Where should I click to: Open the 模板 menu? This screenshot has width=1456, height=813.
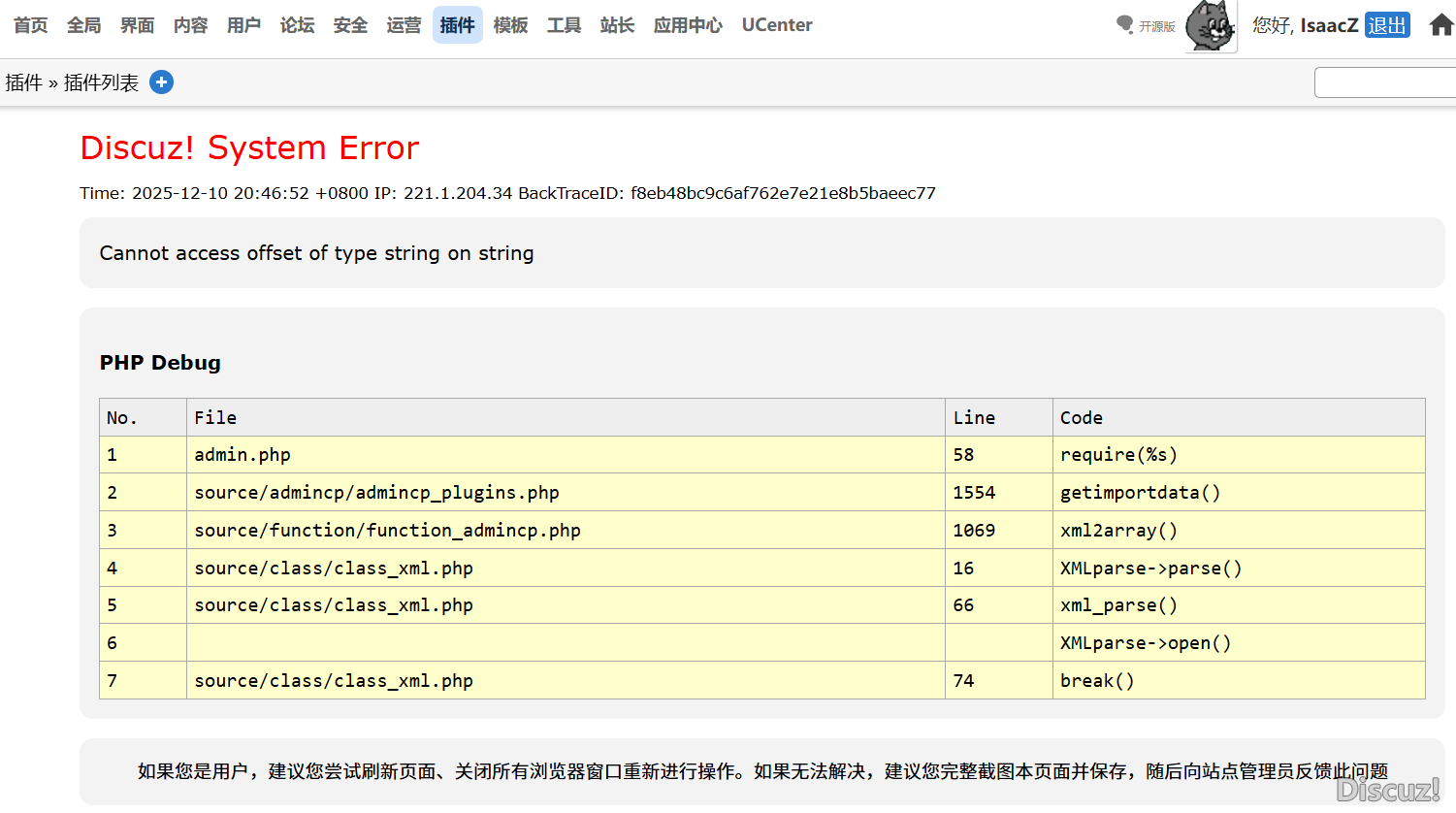pyautogui.click(x=510, y=25)
